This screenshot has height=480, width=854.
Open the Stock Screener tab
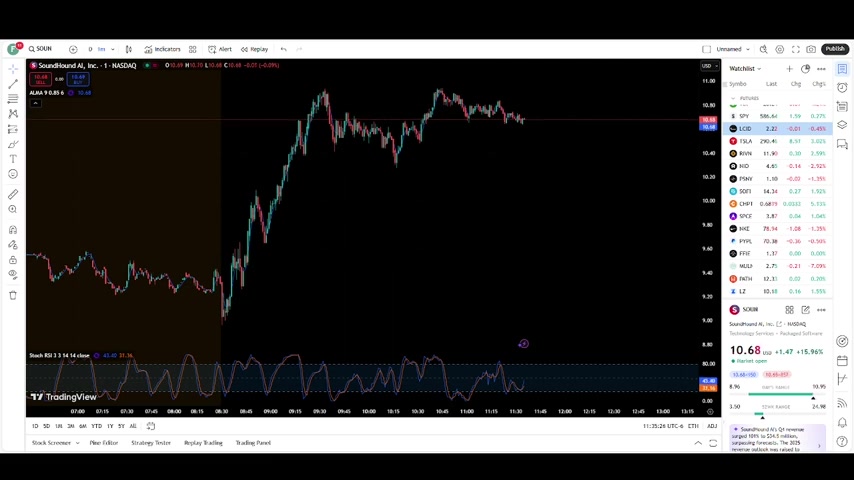click(56, 443)
